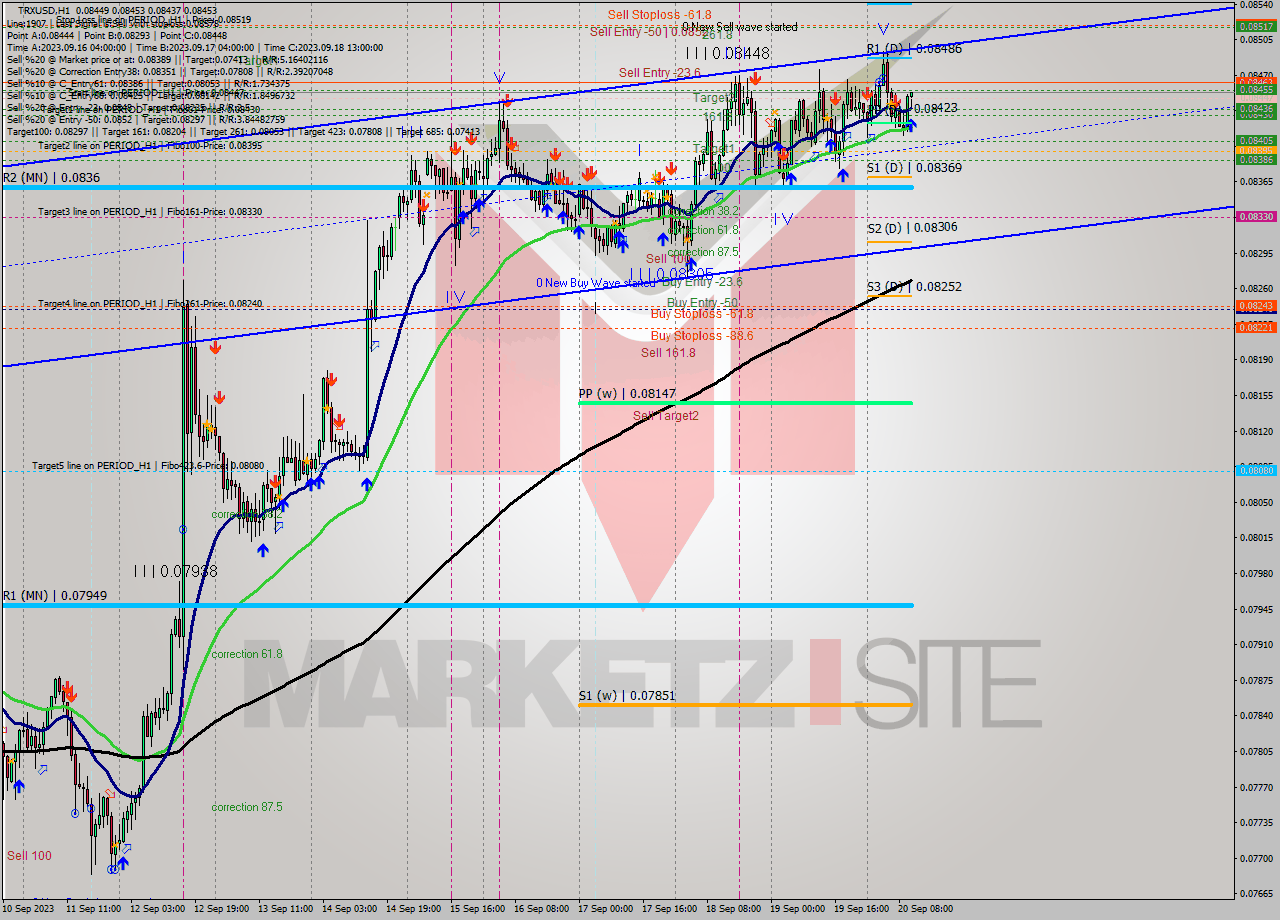Screen dimensions: 1280x920
Task: Click the Buy Stoploss -61.8 label
Action: click(702, 314)
